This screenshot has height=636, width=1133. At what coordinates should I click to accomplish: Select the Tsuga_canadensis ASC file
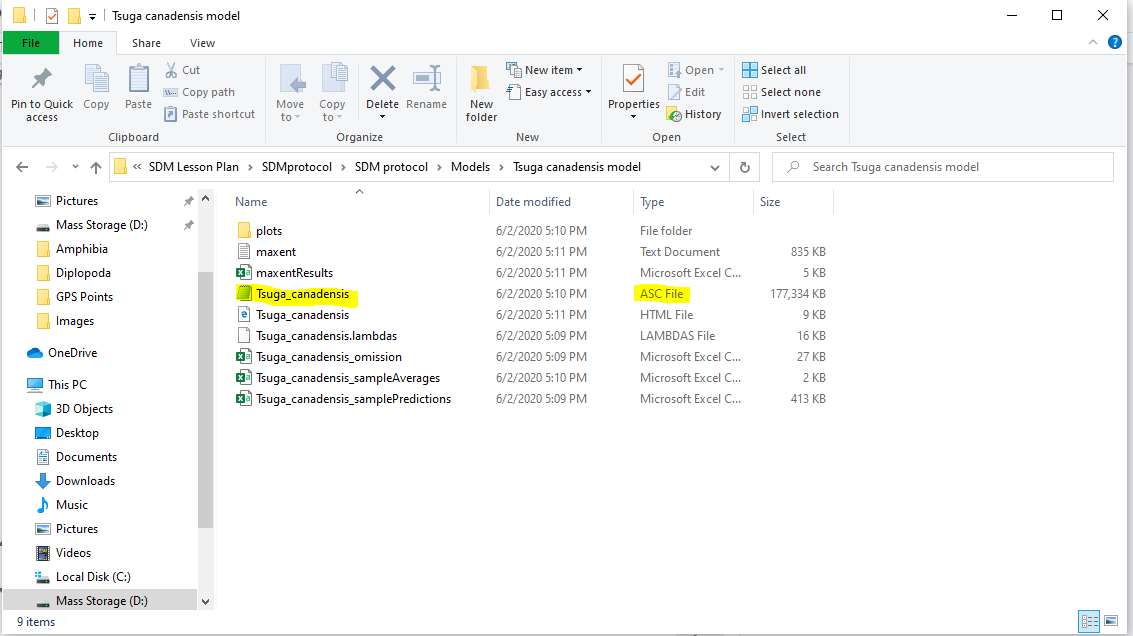[x=302, y=294]
